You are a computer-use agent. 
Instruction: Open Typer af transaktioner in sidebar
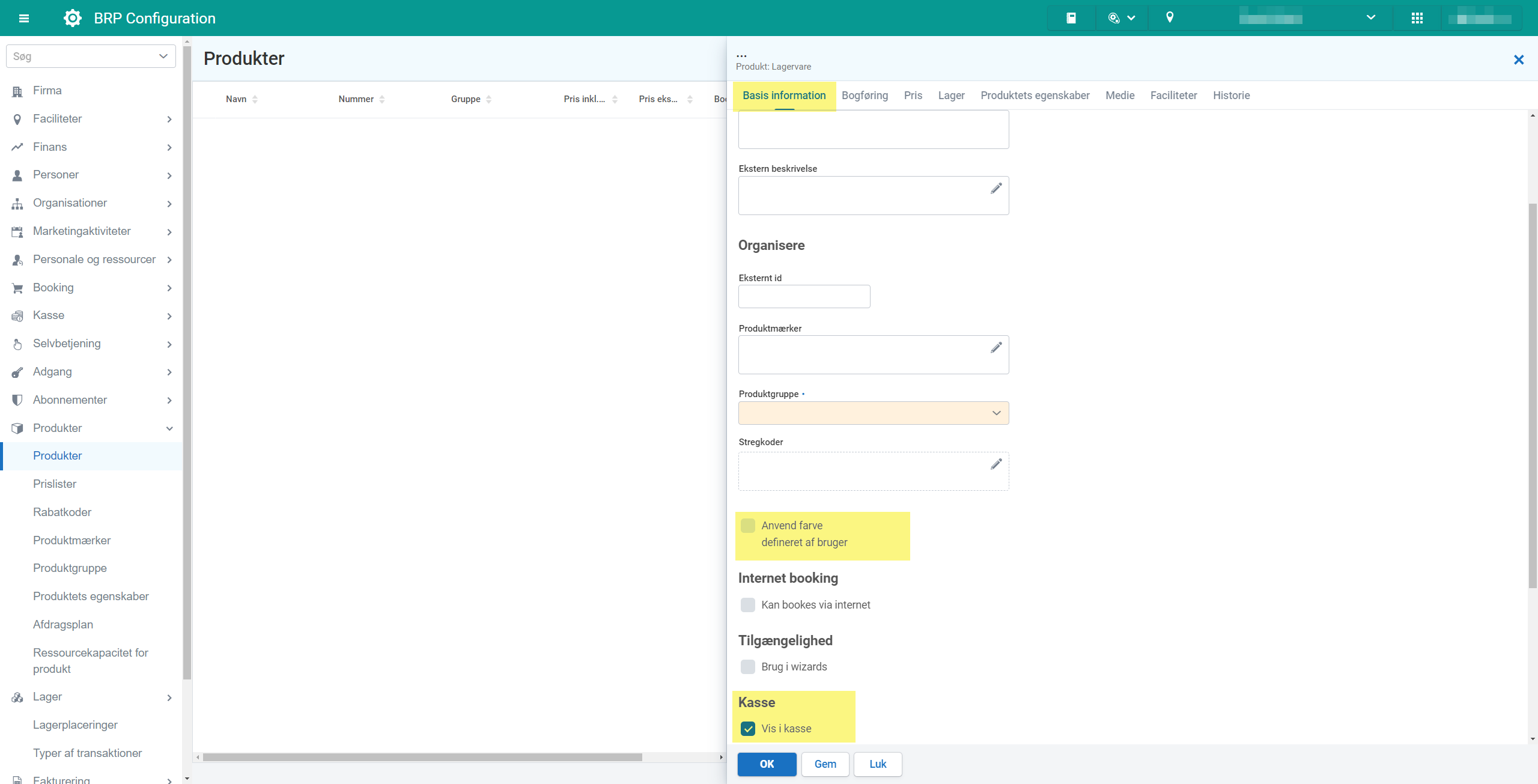(x=87, y=753)
